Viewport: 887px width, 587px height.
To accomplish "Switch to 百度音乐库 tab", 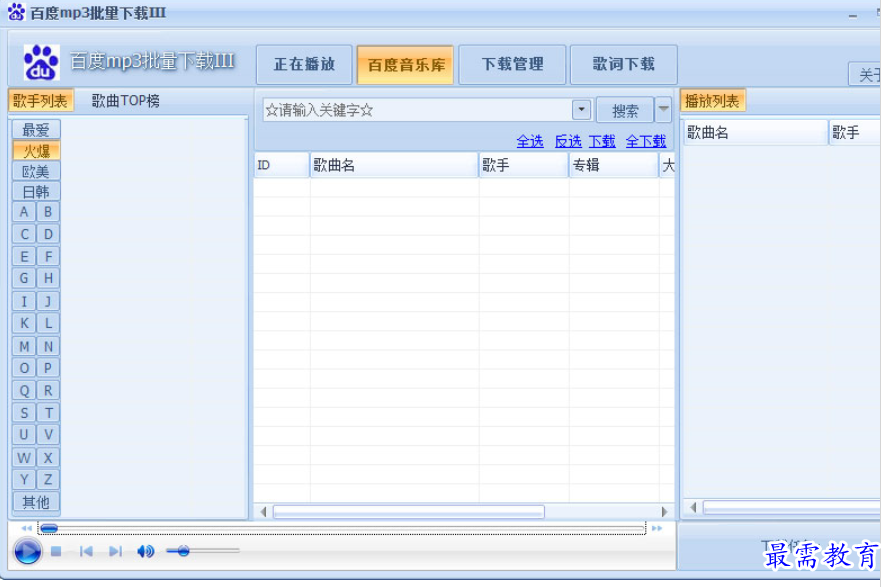I will 406,64.
